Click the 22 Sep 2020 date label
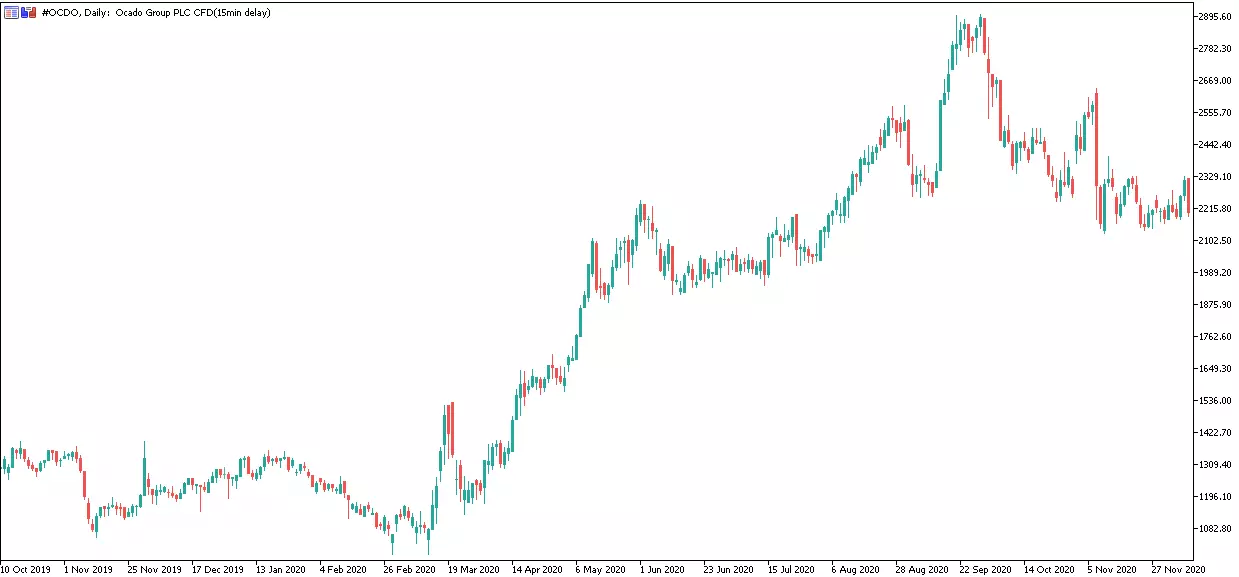 point(985,569)
